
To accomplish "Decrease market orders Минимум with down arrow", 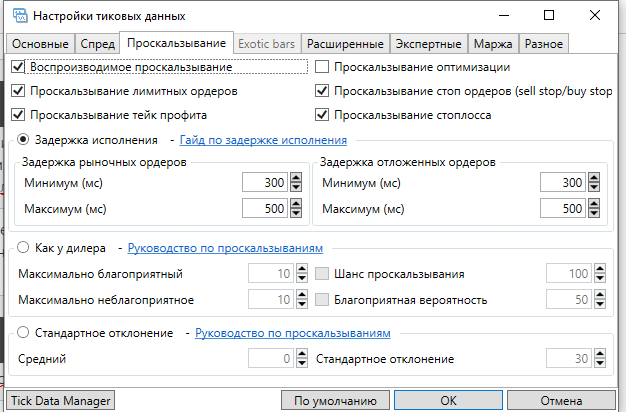I will [296, 187].
